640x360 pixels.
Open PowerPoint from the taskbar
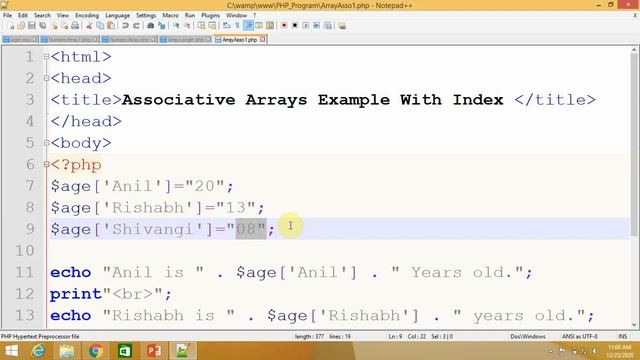coord(154,351)
